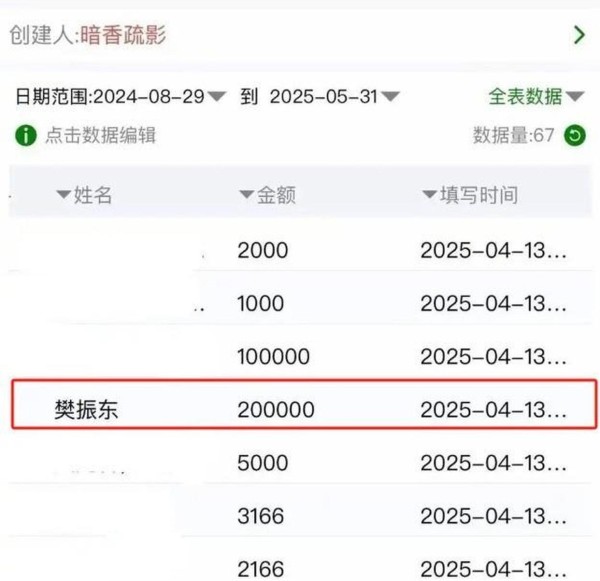Tap the green right chevron at top

pyautogui.click(x=578, y=35)
